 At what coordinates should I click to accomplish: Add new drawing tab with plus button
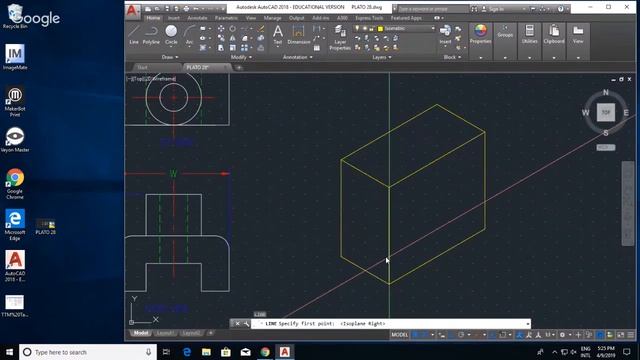coord(239,67)
